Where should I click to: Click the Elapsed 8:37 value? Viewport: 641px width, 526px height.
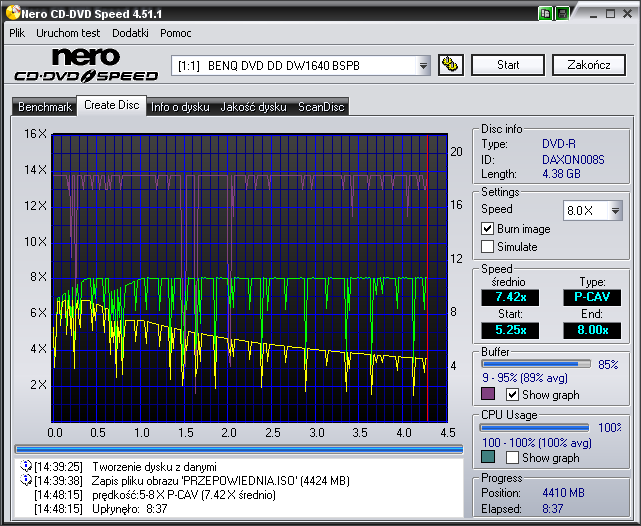(553, 509)
